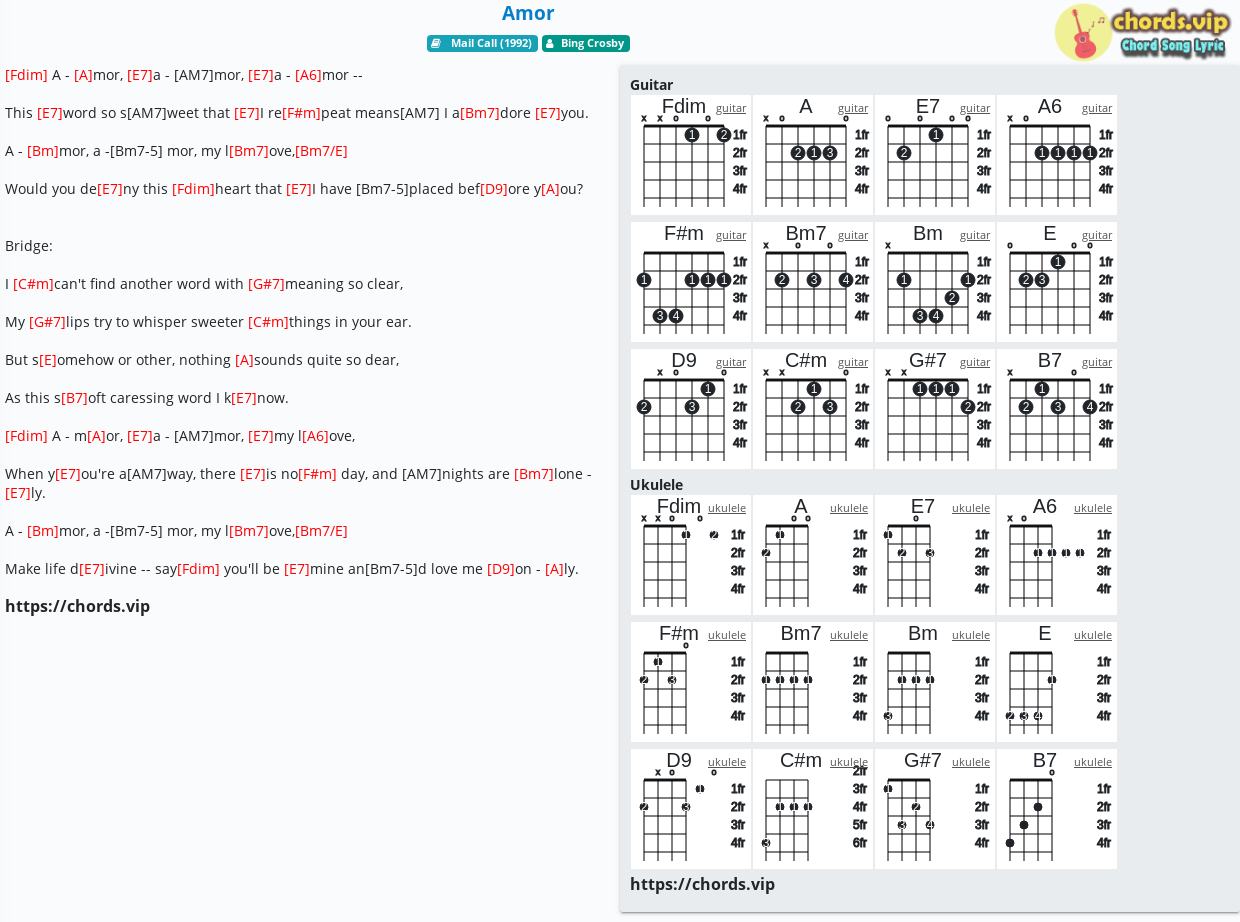Click guitar link above A chord diagram
Image resolution: width=1240 pixels, height=922 pixels.
[853, 108]
